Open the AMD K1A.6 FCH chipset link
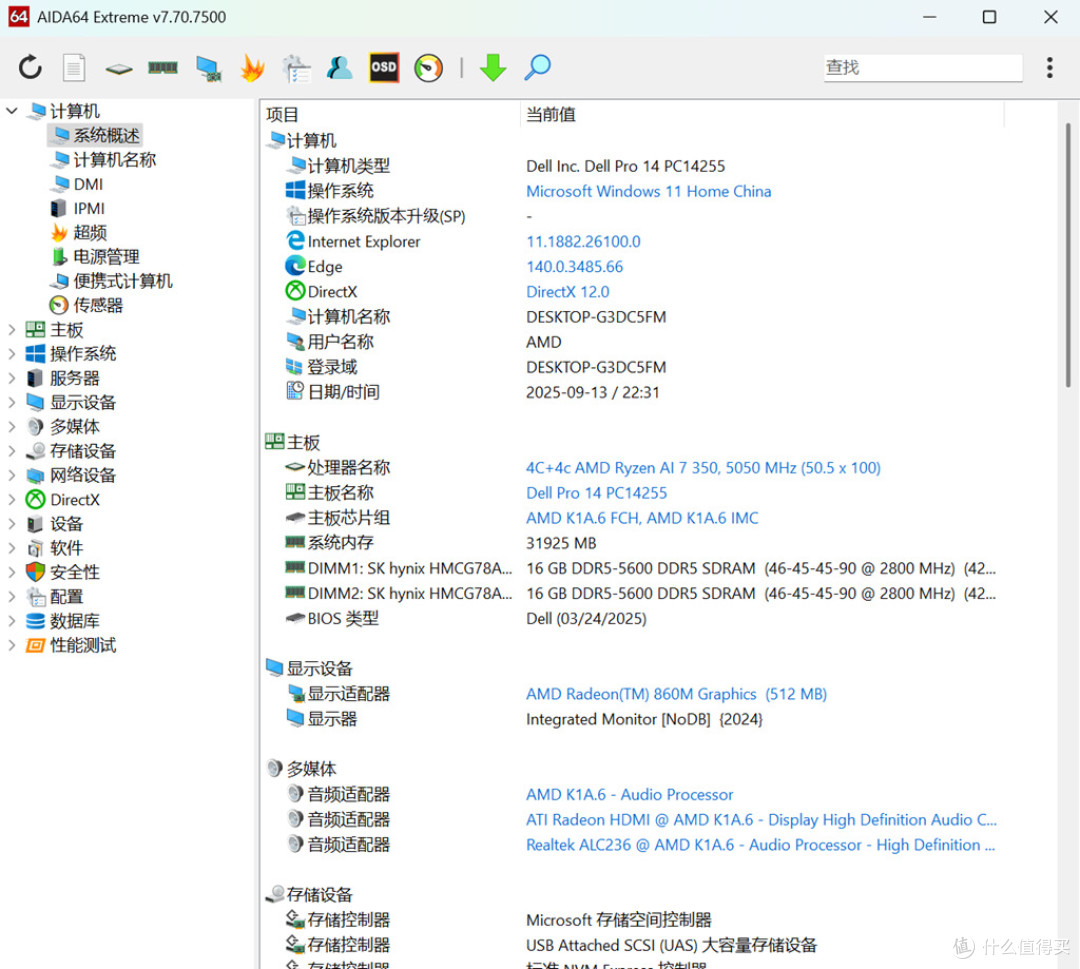 (642, 518)
